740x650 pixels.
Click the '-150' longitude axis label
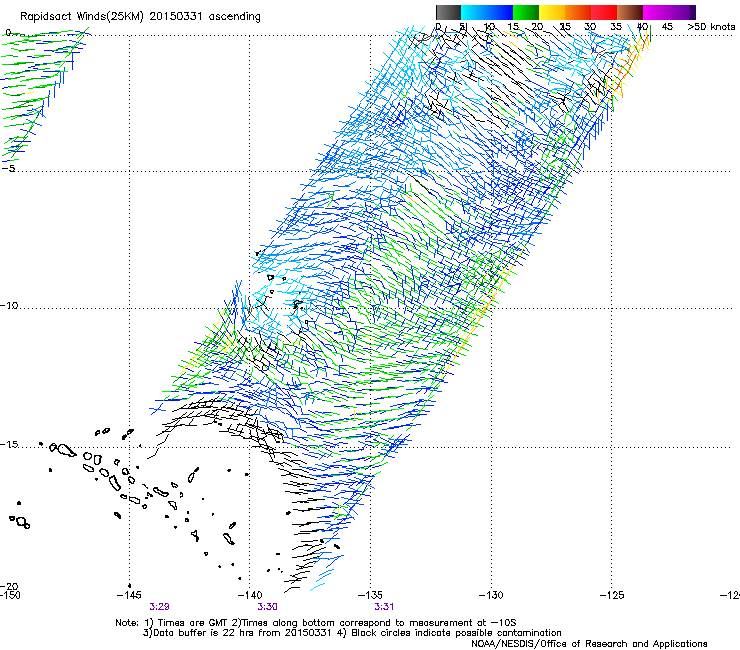tap(10, 595)
